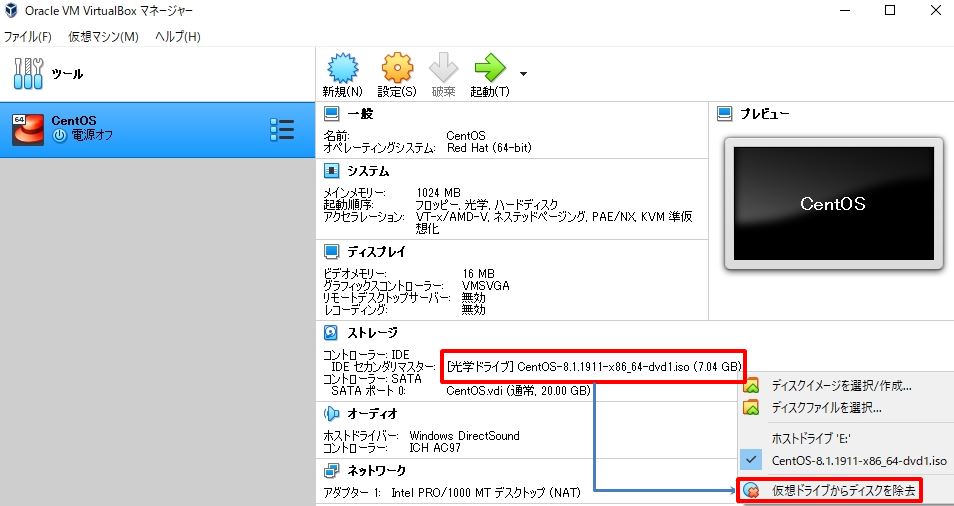Image resolution: width=954 pixels, height=506 pixels.
Task: Open the 一般 section heading
Action: (x=360, y=114)
